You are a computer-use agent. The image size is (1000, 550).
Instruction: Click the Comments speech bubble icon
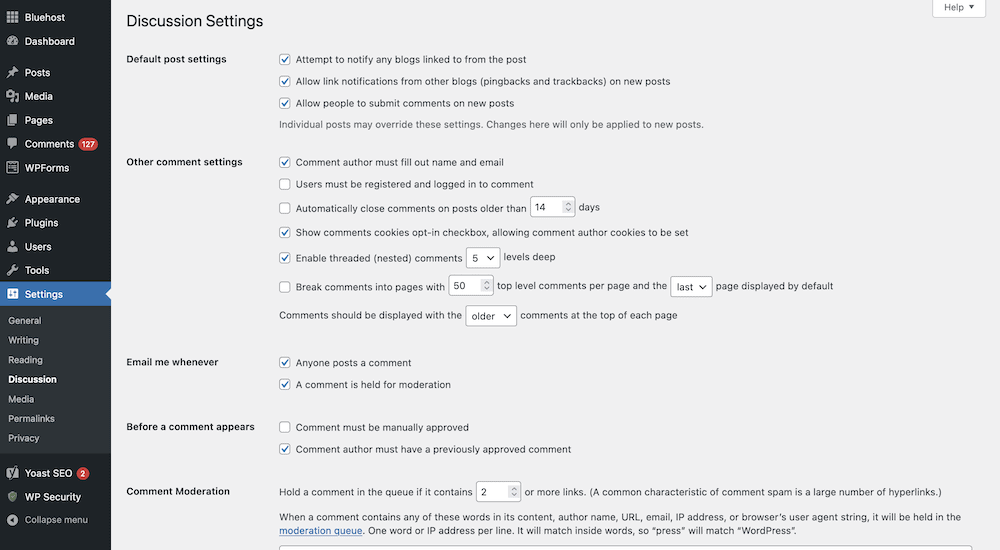tap(12, 144)
